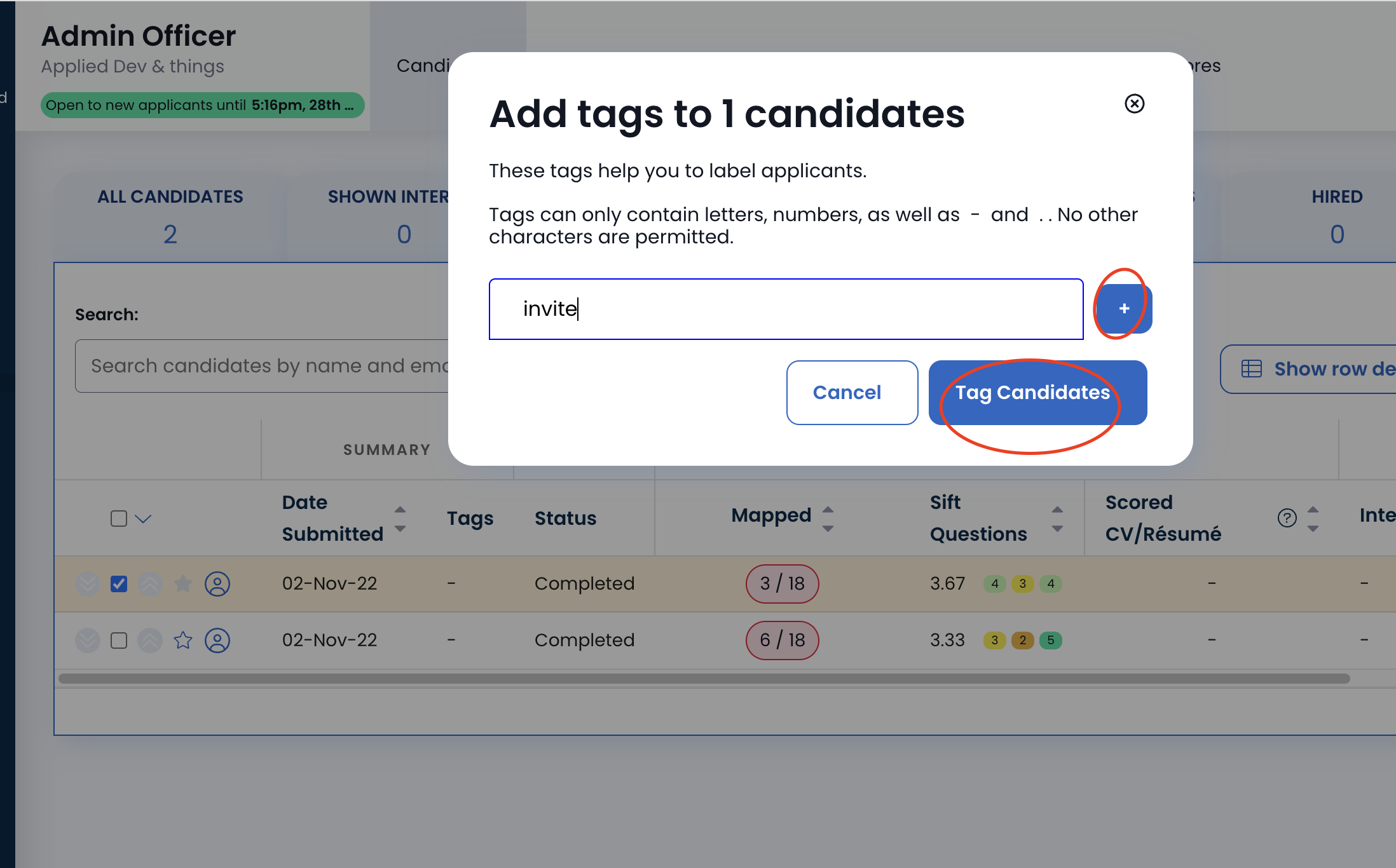Sort by Mapped column arrows
The height and width of the screenshot is (868, 1396).
828,519
